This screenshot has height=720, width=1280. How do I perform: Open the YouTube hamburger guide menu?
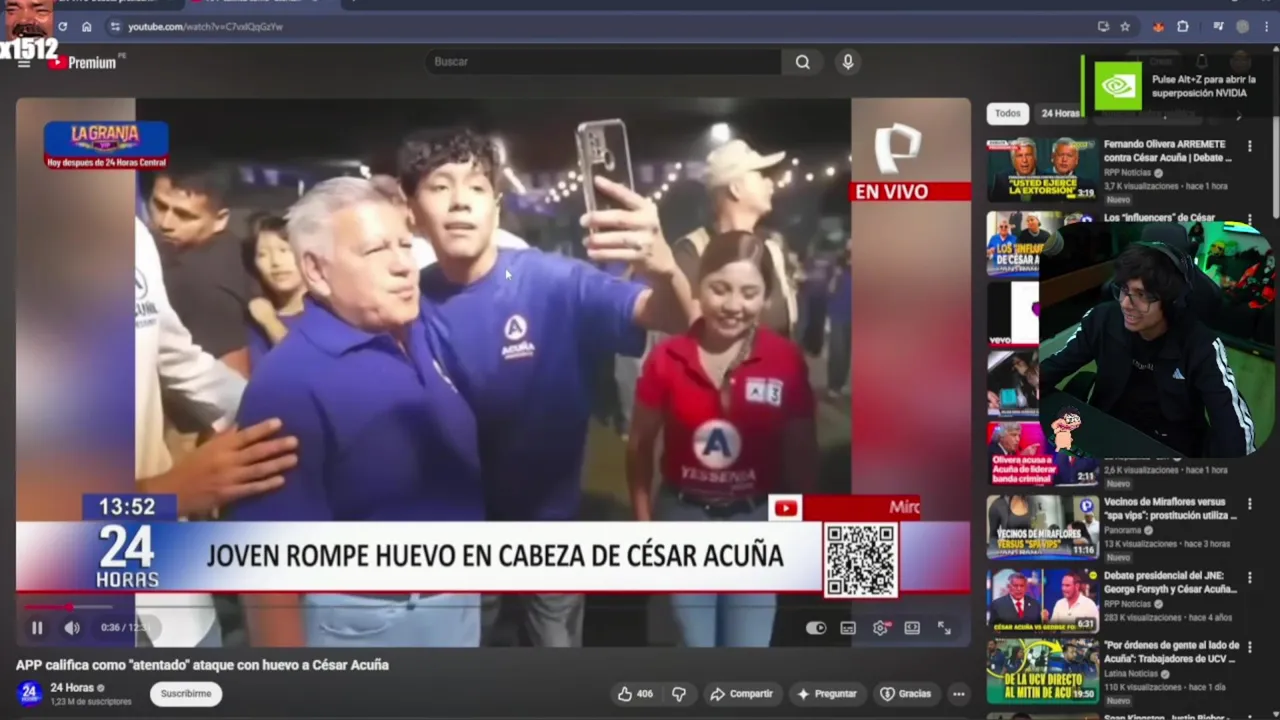pos(24,63)
